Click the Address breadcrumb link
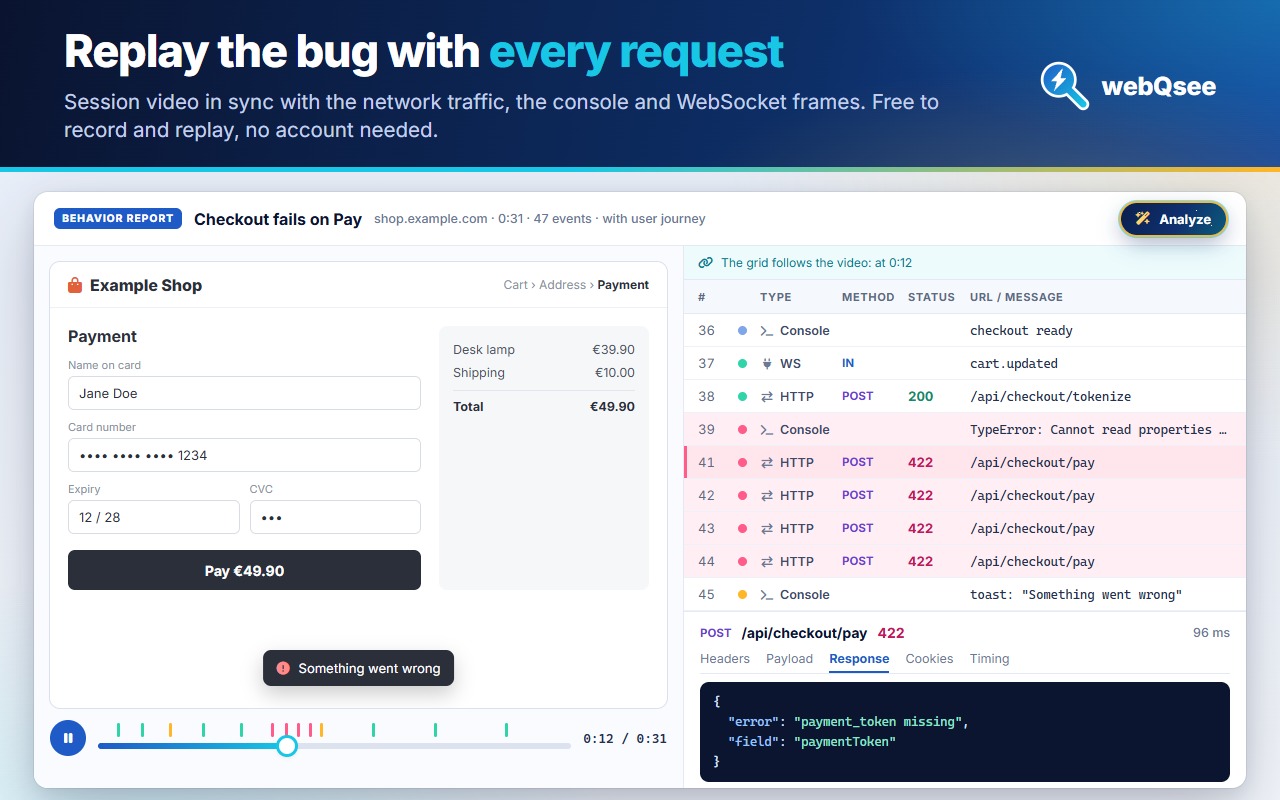 [x=562, y=285]
